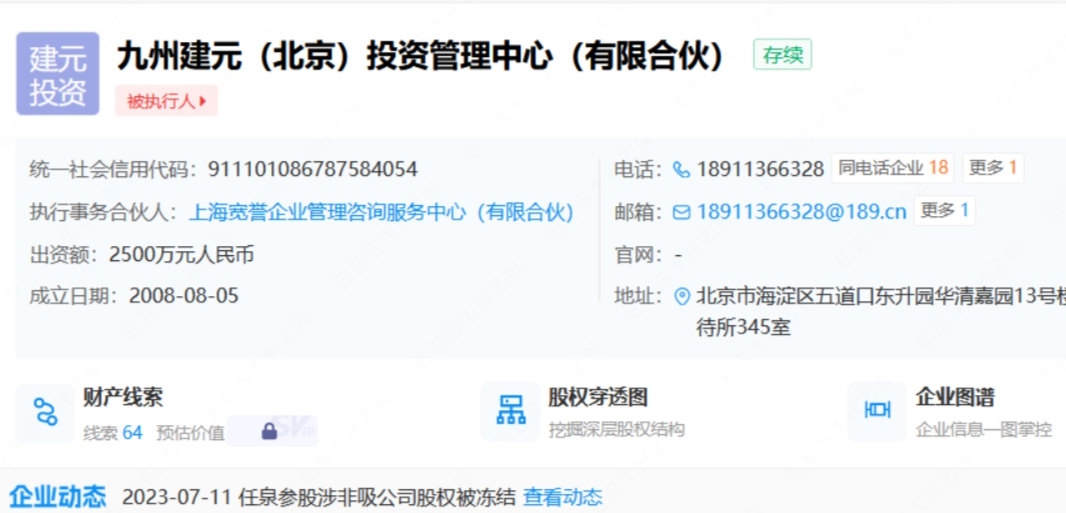Click the address location pin icon
This screenshot has height=513, width=1066.
click(x=681, y=296)
